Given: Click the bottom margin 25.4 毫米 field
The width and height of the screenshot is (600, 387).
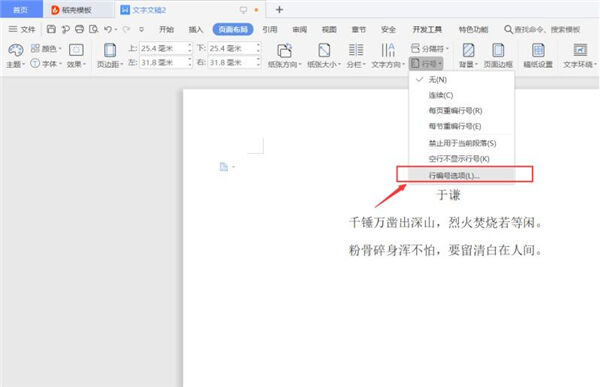Looking at the screenshot, I should tap(232, 49).
